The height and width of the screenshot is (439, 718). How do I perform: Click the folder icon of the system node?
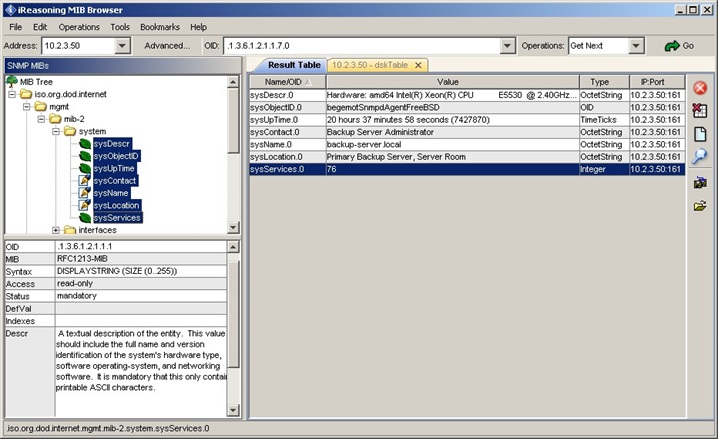tap(70, 131)
